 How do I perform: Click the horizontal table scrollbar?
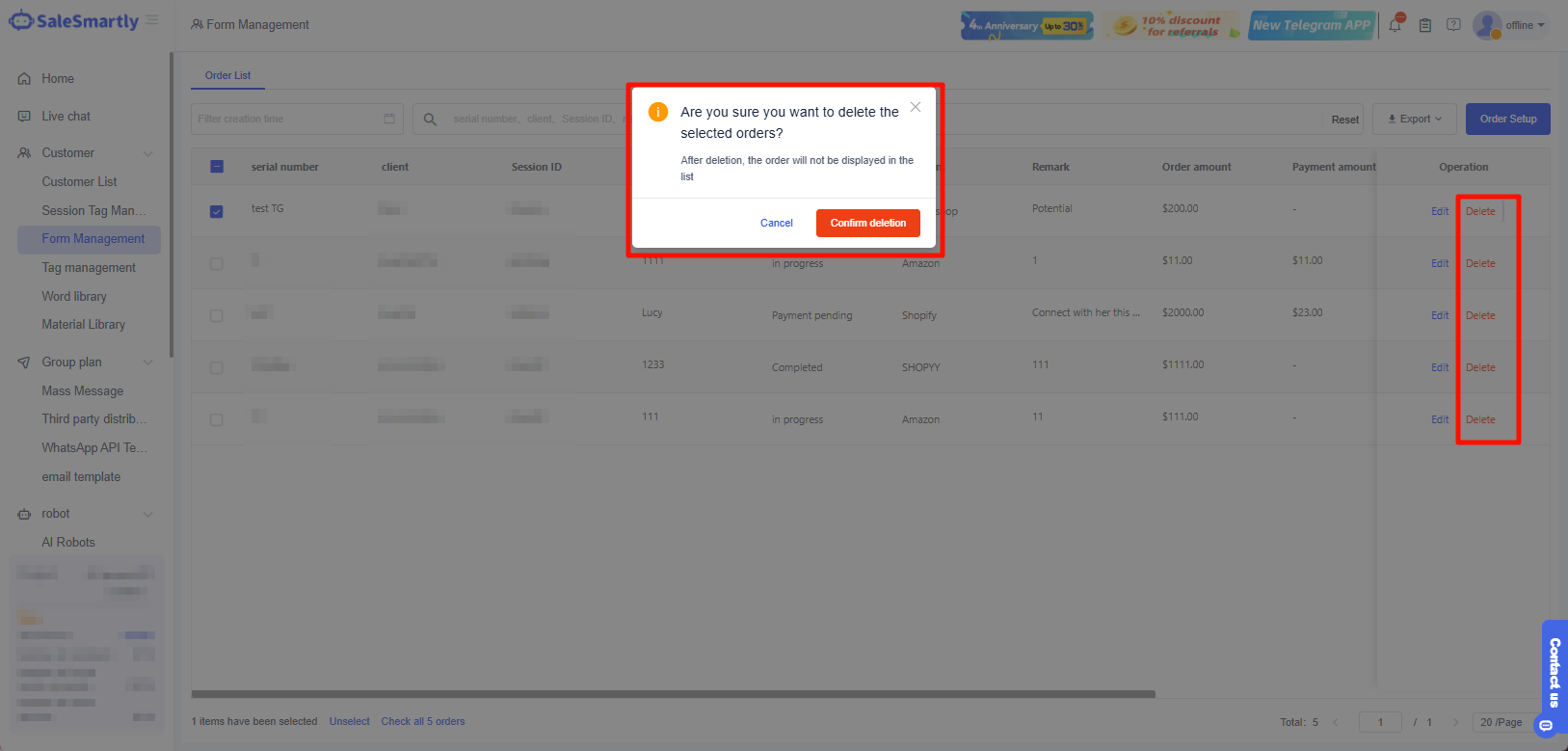click(673, 694)
